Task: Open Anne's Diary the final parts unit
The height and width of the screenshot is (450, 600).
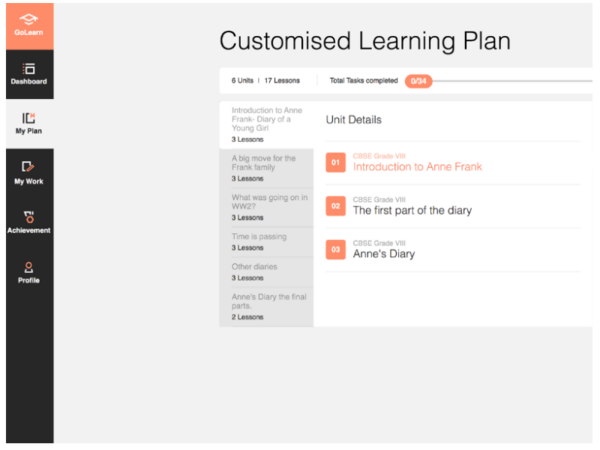Action: (x=266, y=306)
